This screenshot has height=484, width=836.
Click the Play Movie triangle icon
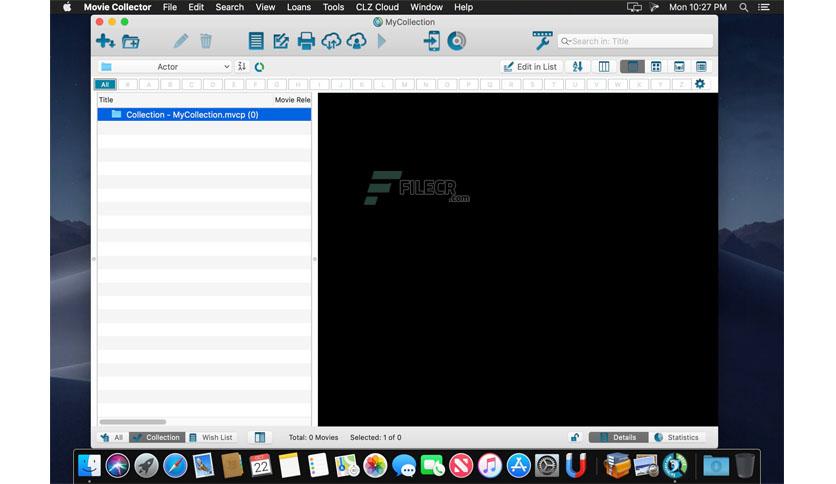(381, 41)
